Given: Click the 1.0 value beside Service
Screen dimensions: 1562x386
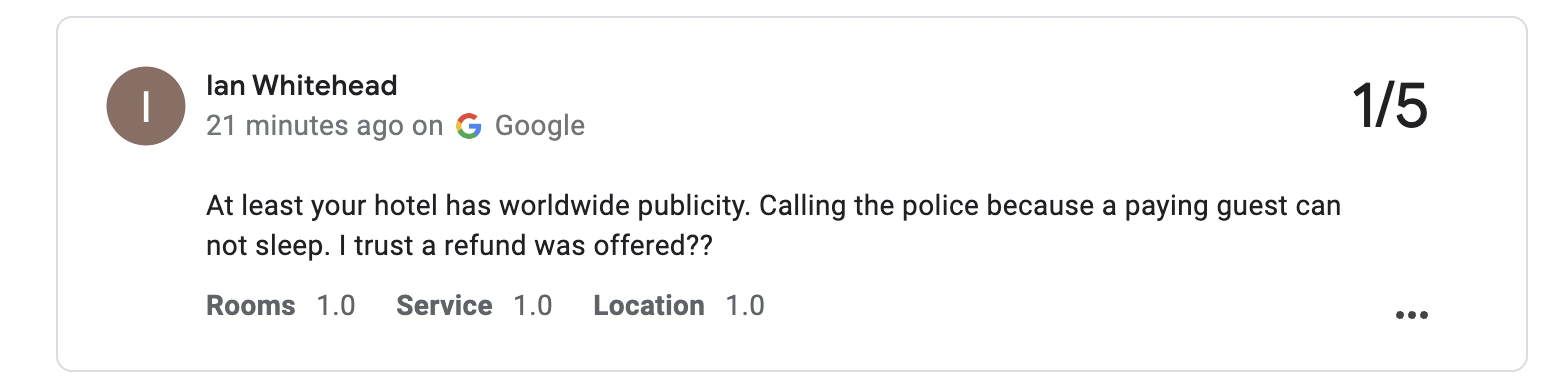Looking at the screenshot, I should coord(533,305).
